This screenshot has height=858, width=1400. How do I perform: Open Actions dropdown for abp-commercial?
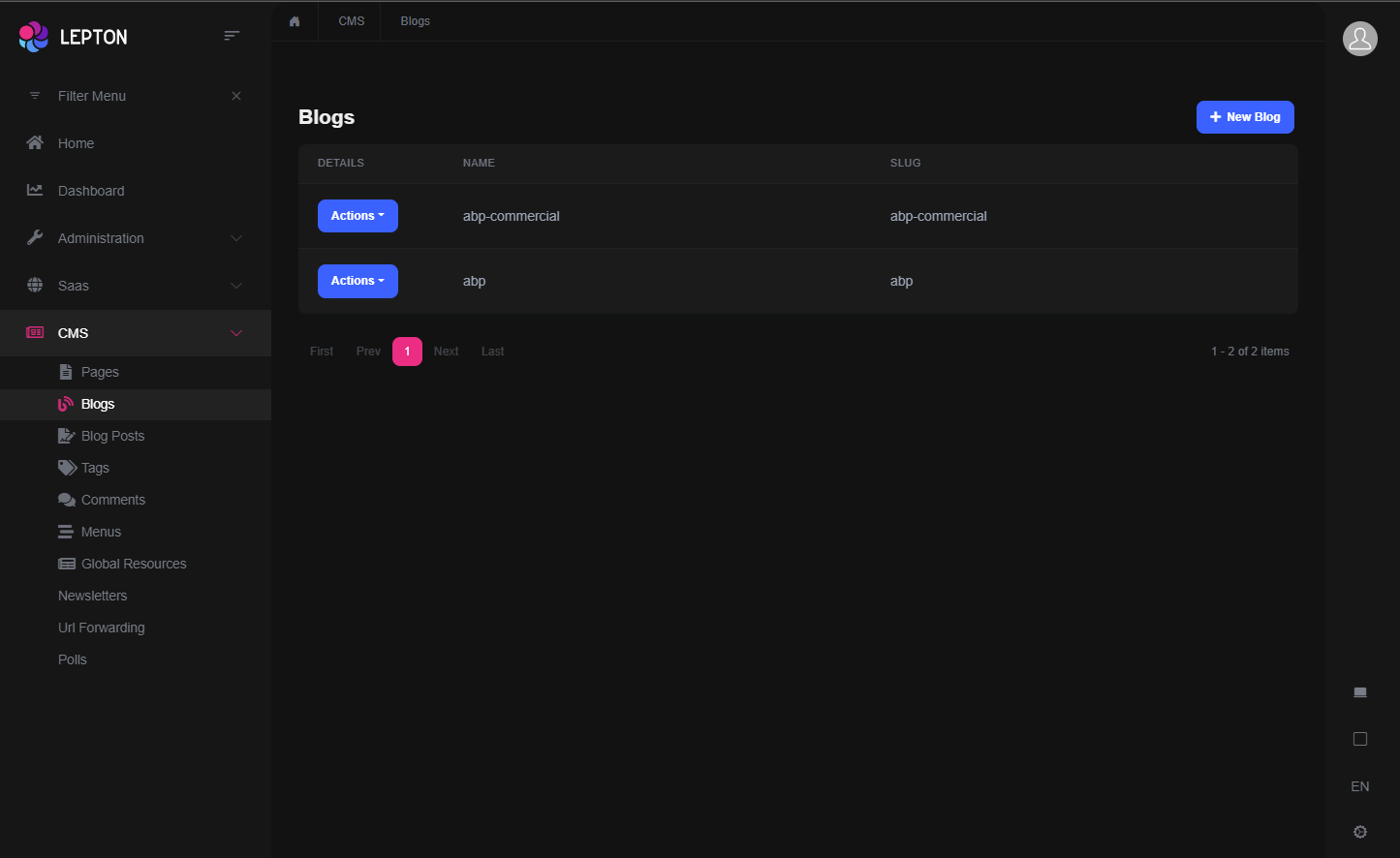click(358, 216)
